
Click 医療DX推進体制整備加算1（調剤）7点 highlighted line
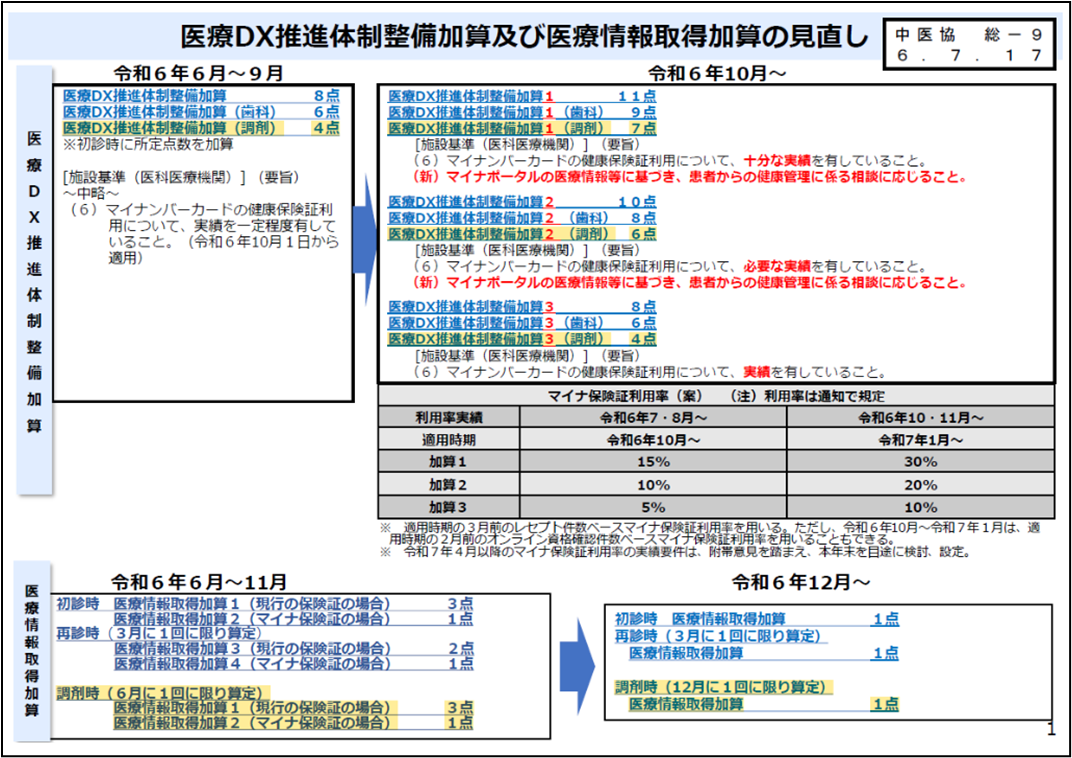[x=521, y=128]
